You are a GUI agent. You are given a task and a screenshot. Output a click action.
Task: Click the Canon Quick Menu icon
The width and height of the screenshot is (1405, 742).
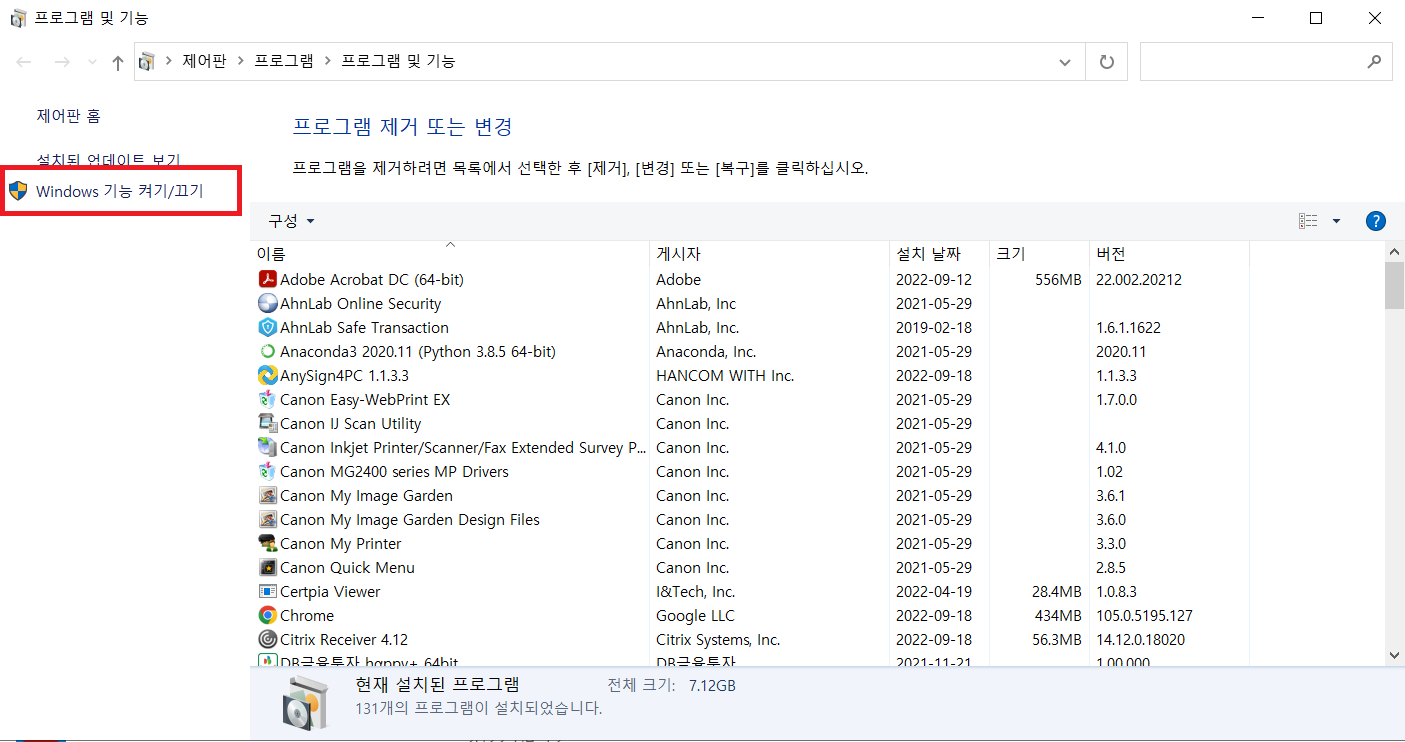point(267,568)
